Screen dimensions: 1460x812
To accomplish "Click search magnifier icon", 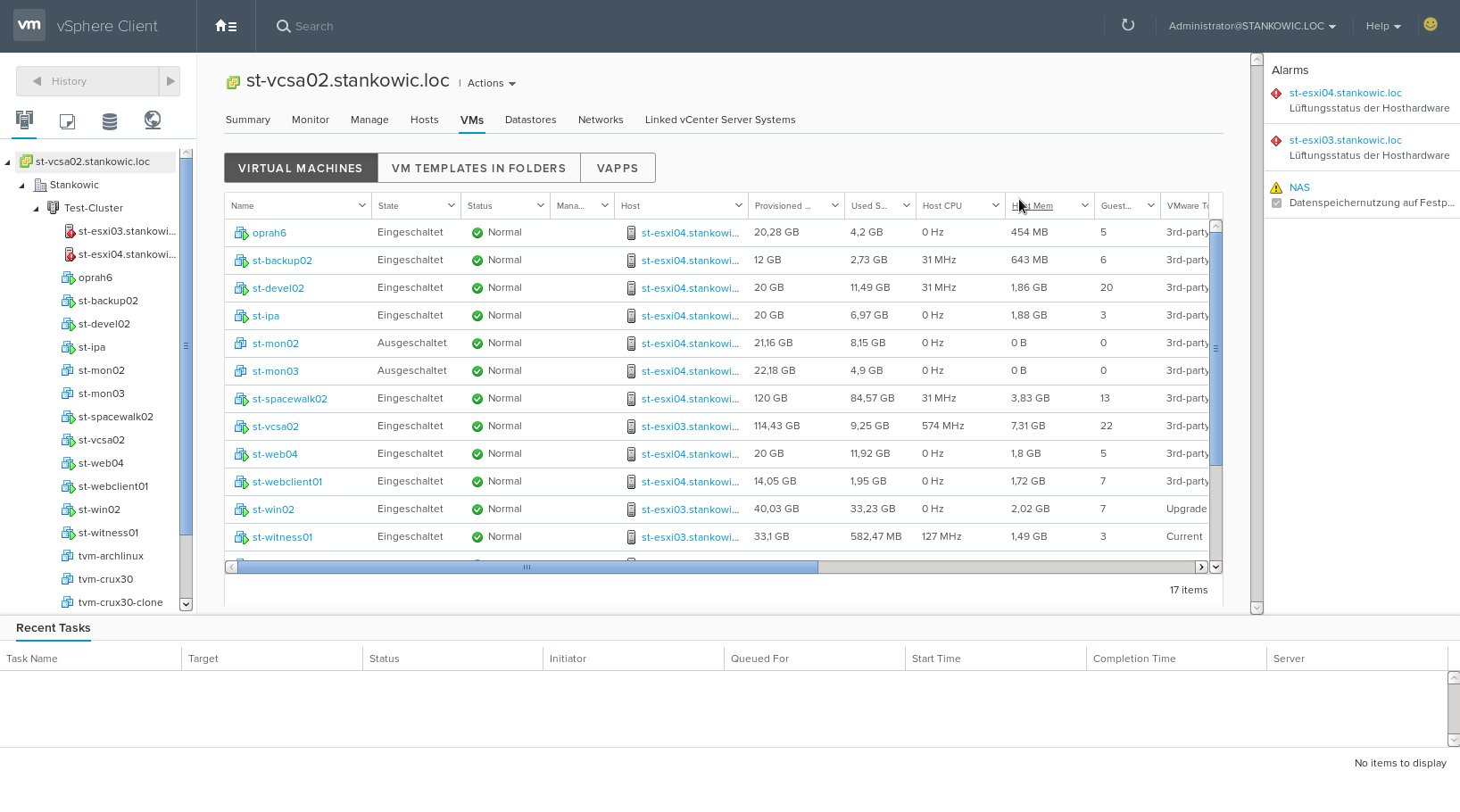I will pos(283,26).
